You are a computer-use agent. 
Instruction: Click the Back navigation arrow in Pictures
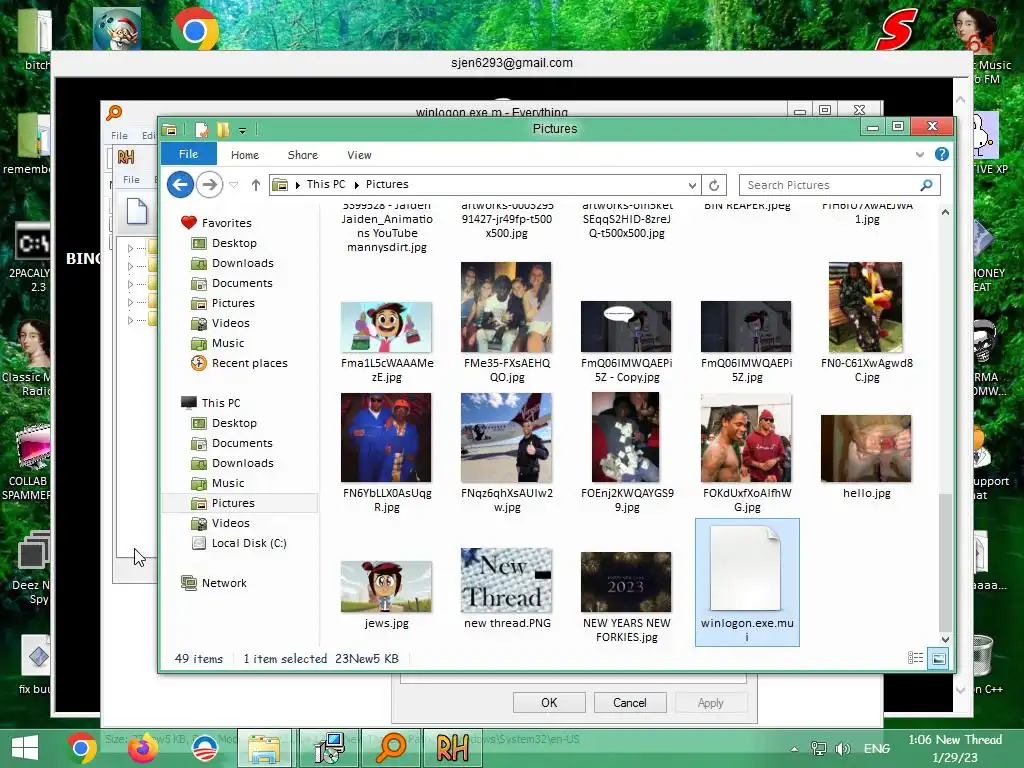click(180, 185)
